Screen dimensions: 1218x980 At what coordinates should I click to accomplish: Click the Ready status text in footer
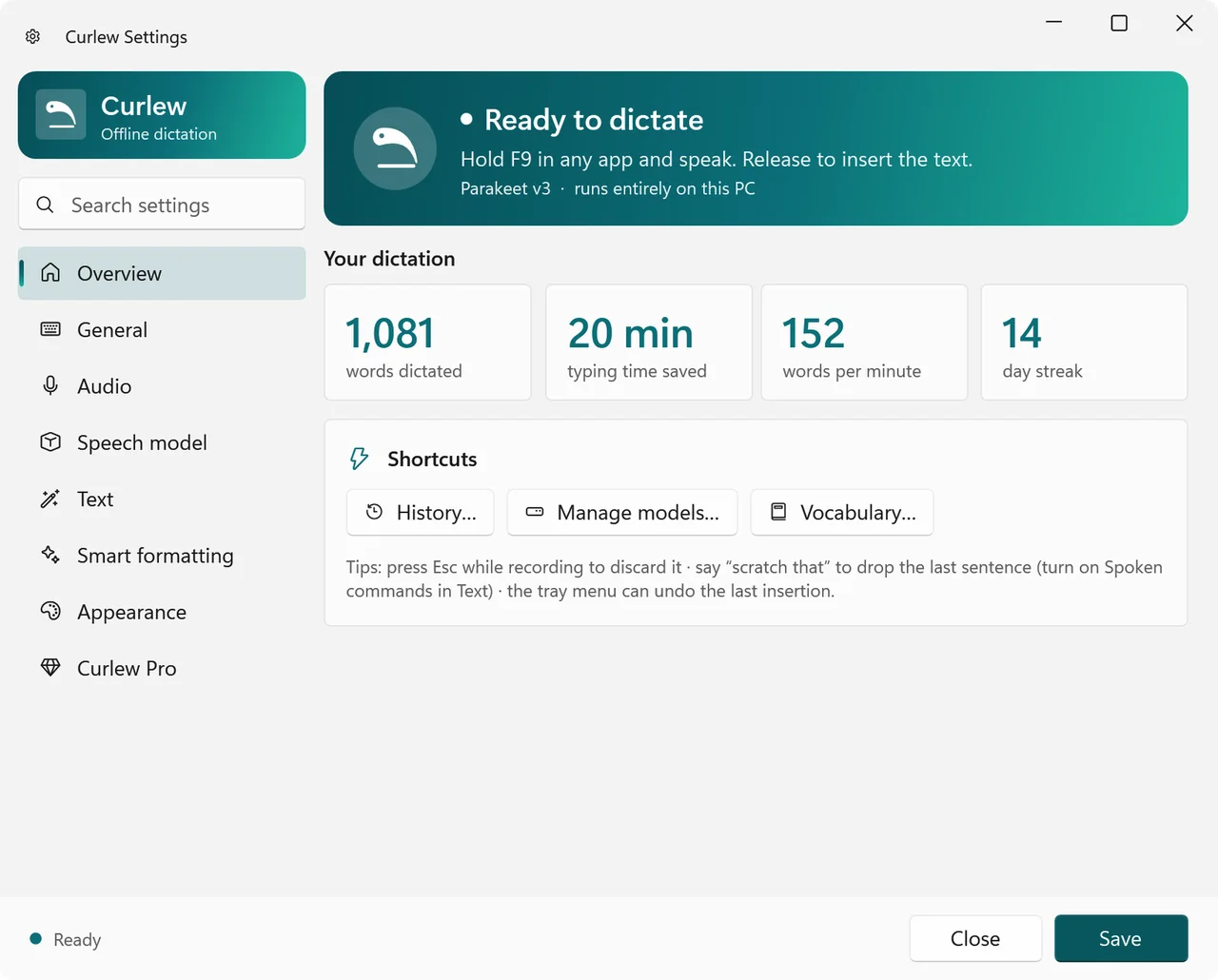77,939
